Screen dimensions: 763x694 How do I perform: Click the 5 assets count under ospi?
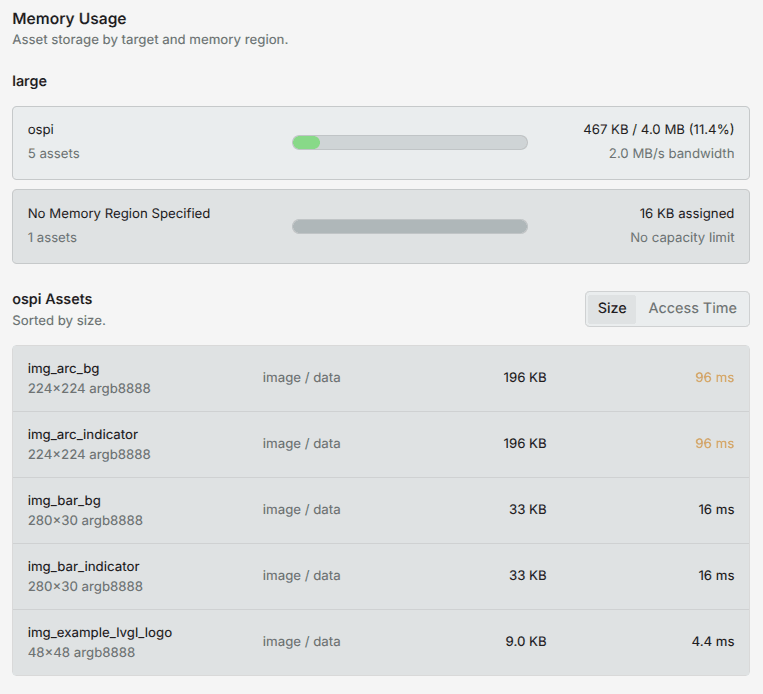pos(54,154)
